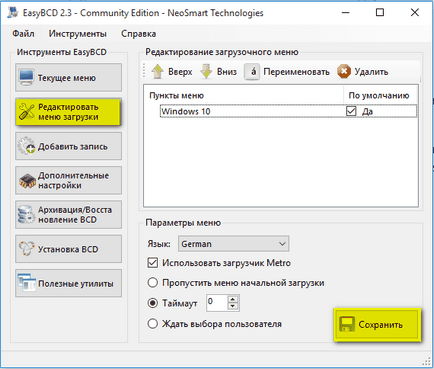Screen dimensions: 434x369
Task: Open Архивация/Восстановление BCD section
Action: tap(68, 215)
